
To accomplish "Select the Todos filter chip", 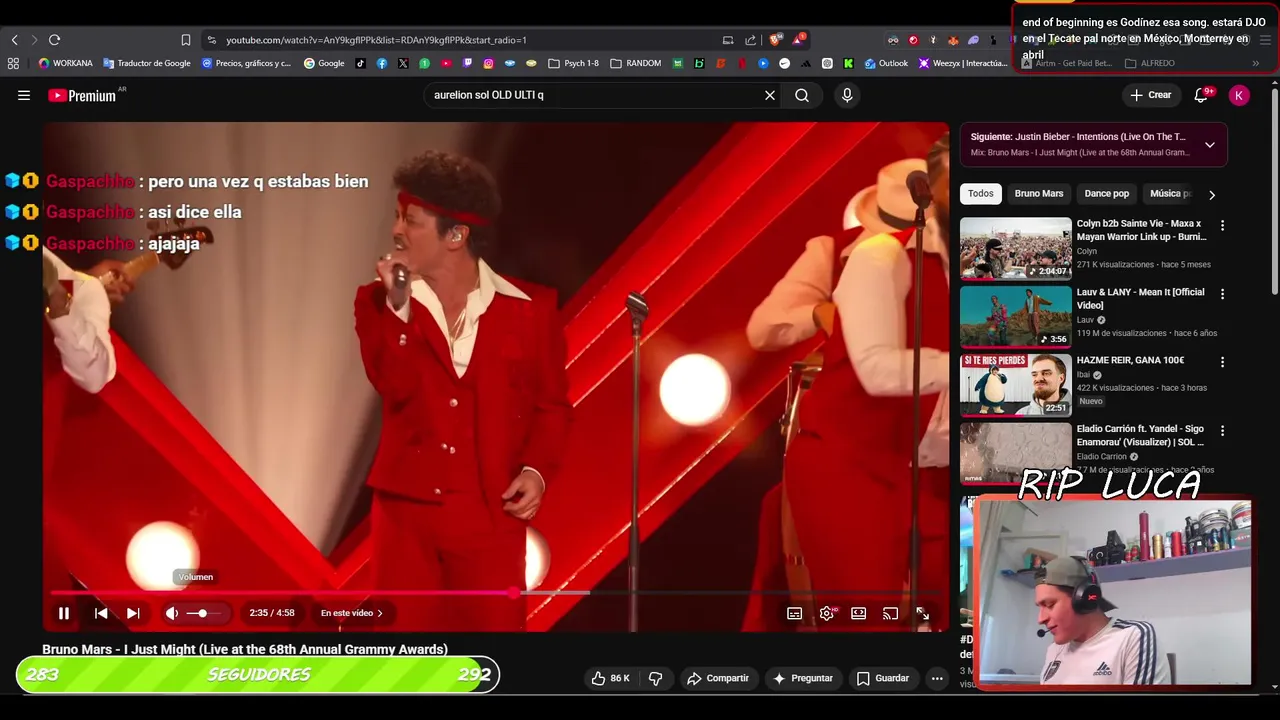I will click(x=981, y=193).
